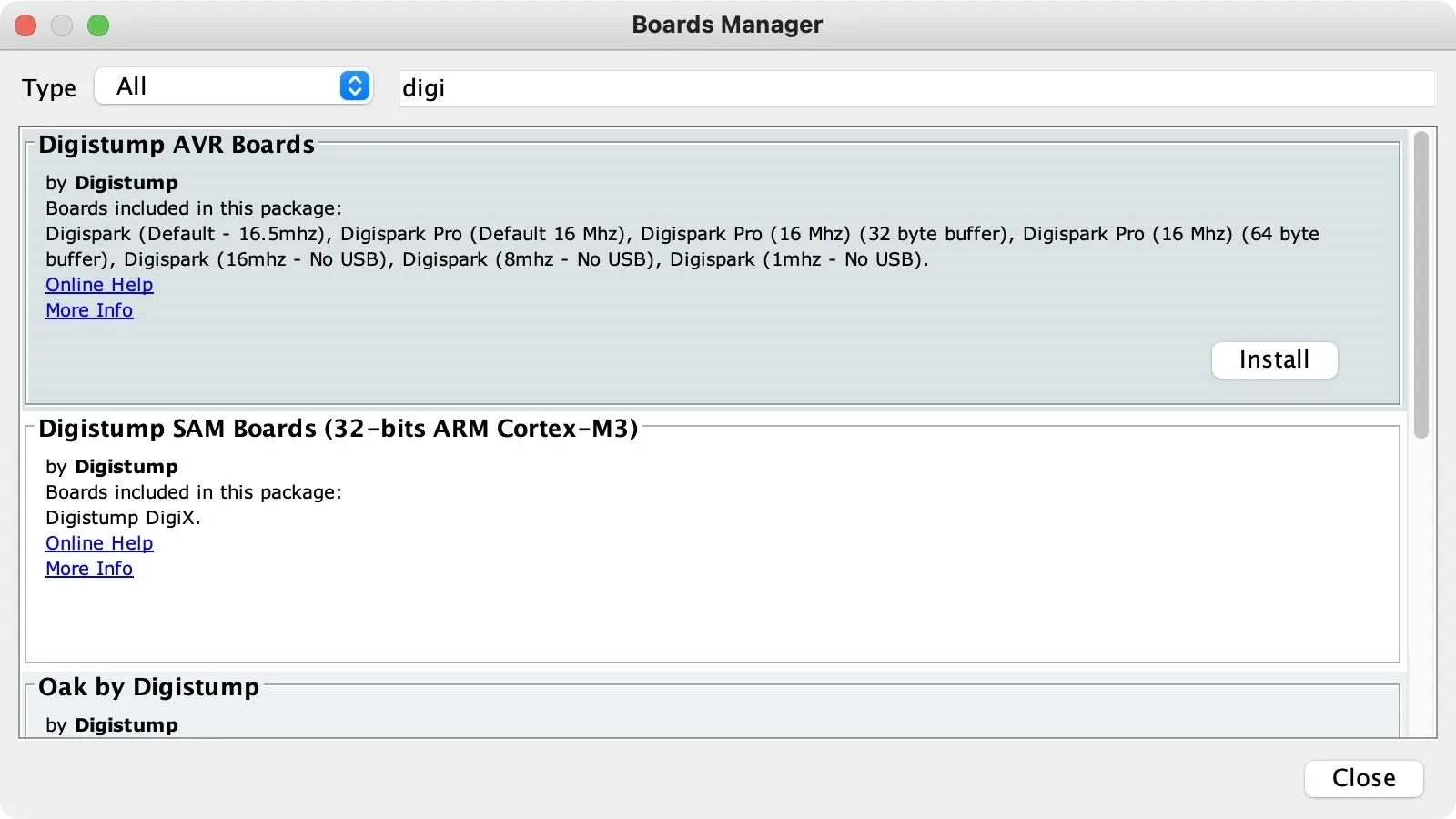
Task: Click the Boards Manager window title
Action: pos(727,25)
